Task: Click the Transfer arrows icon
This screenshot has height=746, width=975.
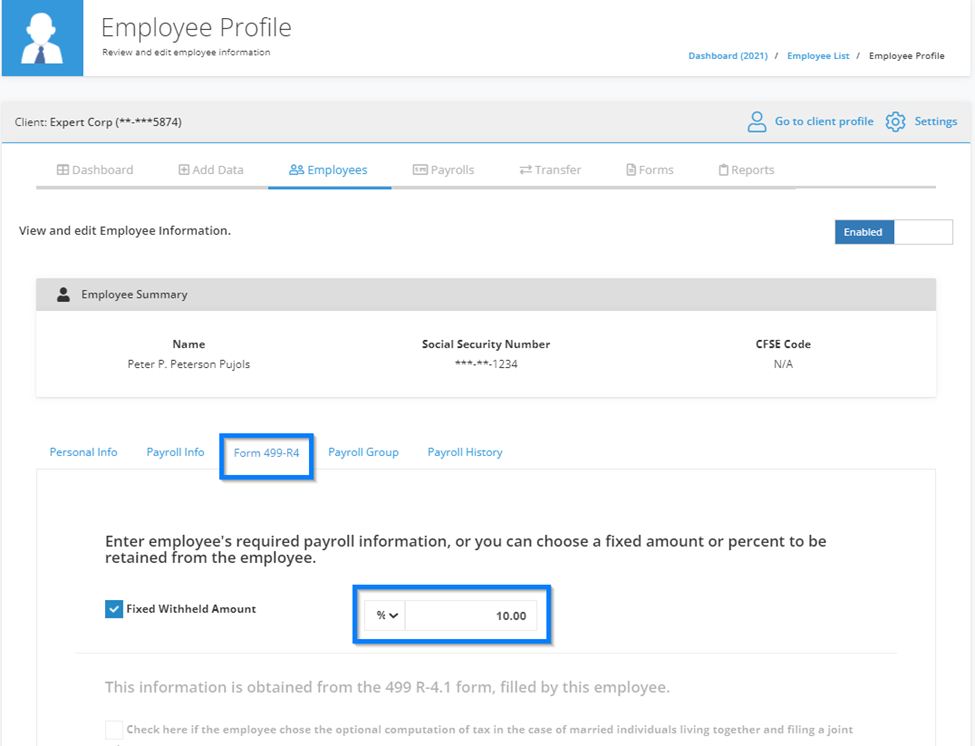Action: tap(525, 170)
